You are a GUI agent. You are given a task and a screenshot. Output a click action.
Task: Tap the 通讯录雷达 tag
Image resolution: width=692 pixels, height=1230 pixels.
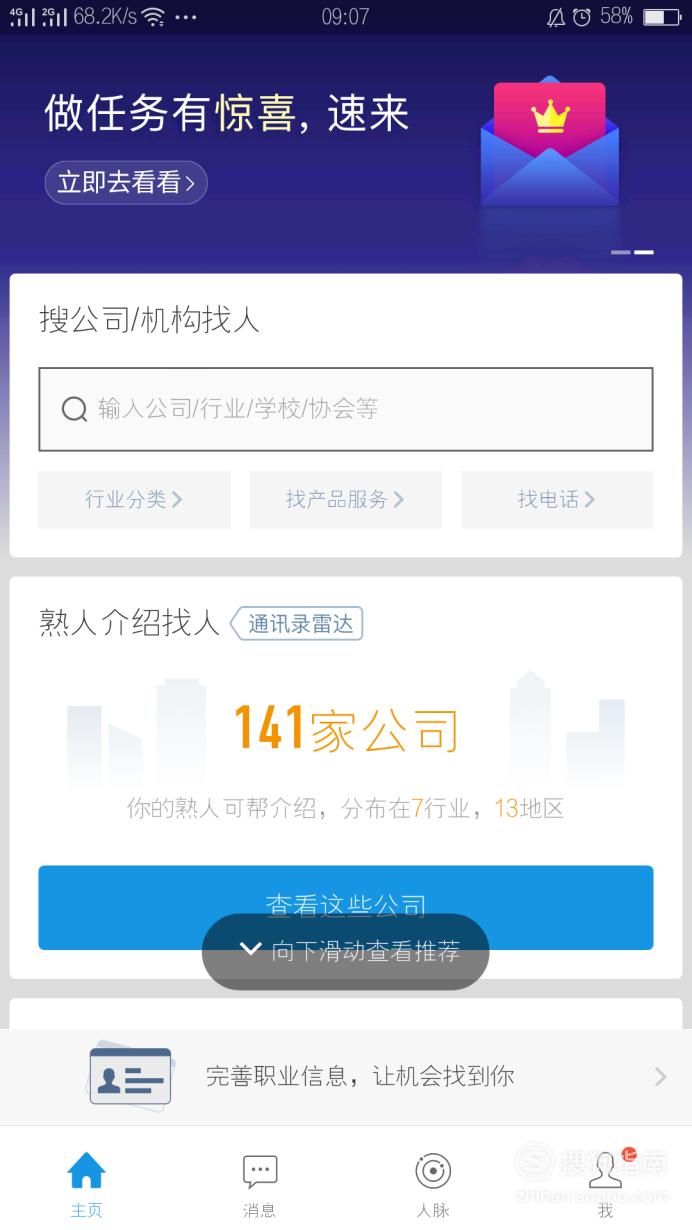297,624
